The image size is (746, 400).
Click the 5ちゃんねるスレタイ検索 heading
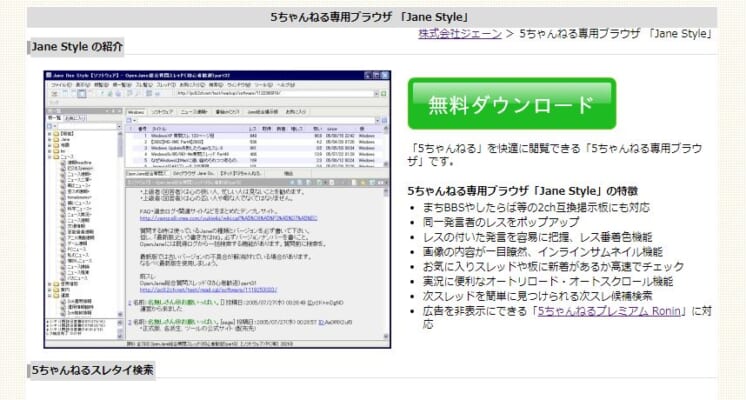click(x=92, y=370)
